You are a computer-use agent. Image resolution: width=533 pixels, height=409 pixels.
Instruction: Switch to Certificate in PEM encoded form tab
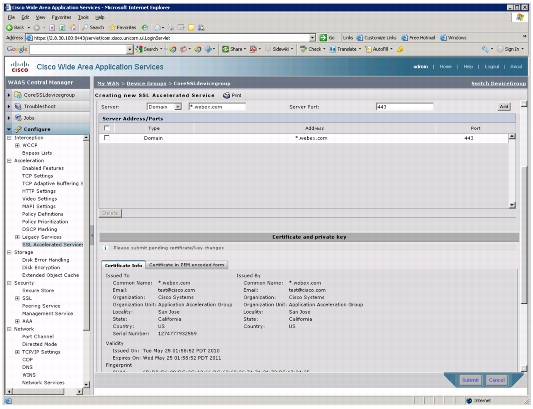click(x=187, y=265)
